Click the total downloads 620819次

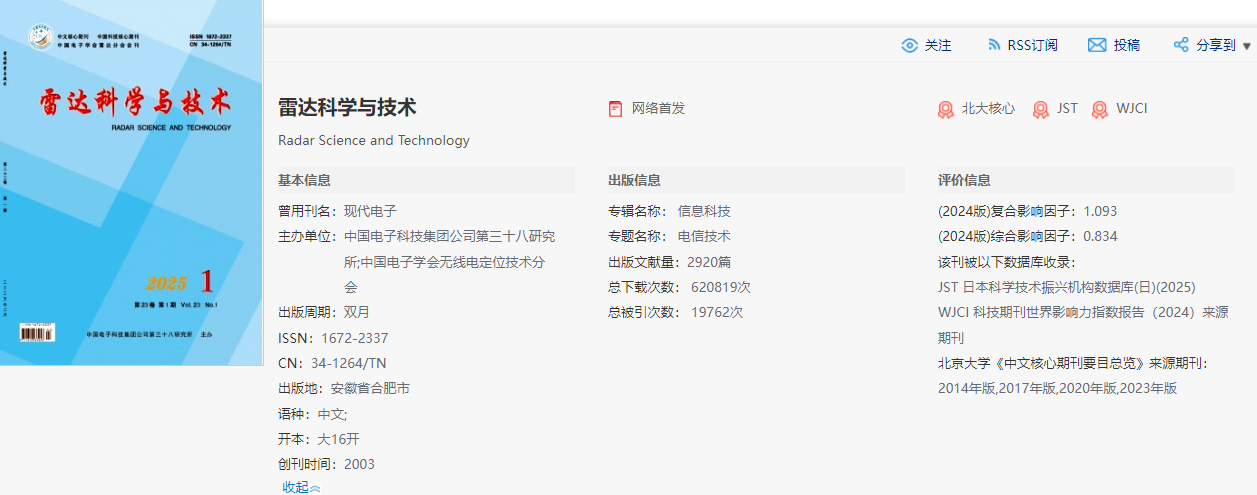tap(721, 287)
